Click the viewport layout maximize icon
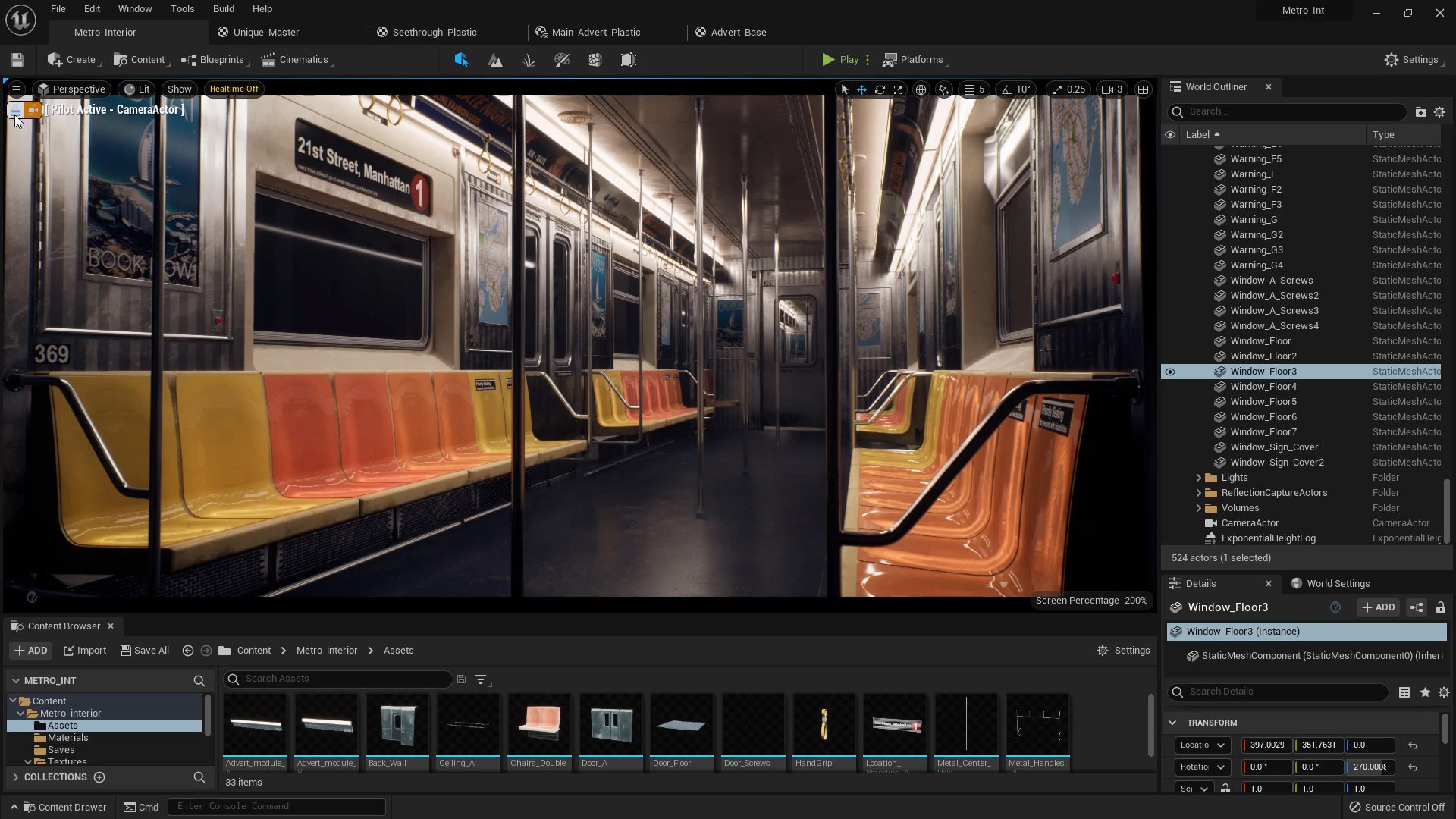The height and width of the screenshot is (819, 1456). tap(1143, 89)
